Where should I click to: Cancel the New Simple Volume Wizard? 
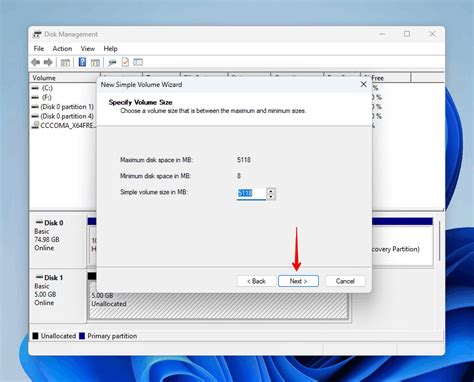[x=345, y=281]
